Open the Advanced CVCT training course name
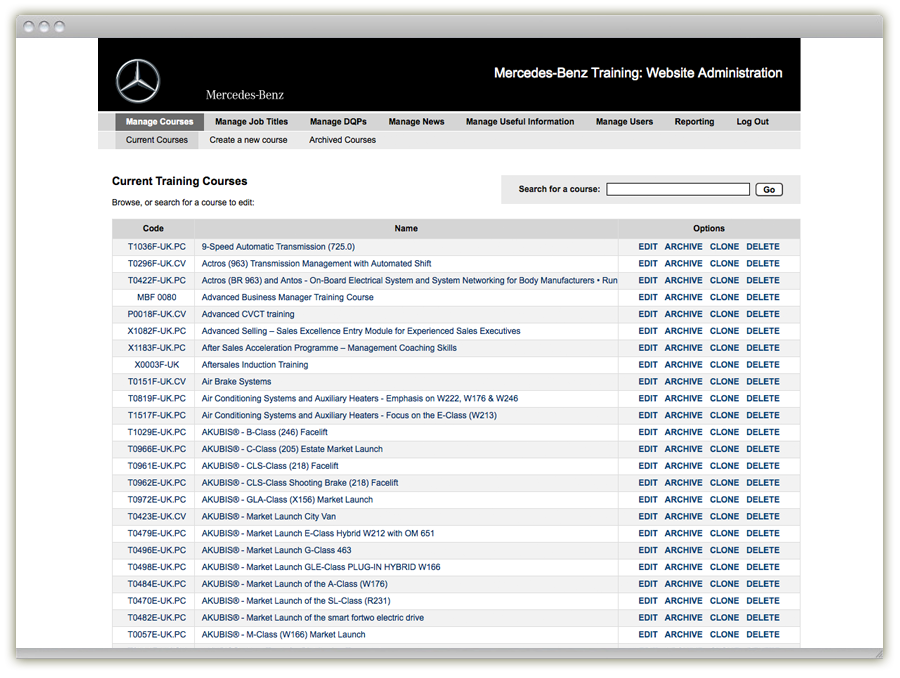Image resolution: width=900 pixels, height=678 pixels. 248,314
